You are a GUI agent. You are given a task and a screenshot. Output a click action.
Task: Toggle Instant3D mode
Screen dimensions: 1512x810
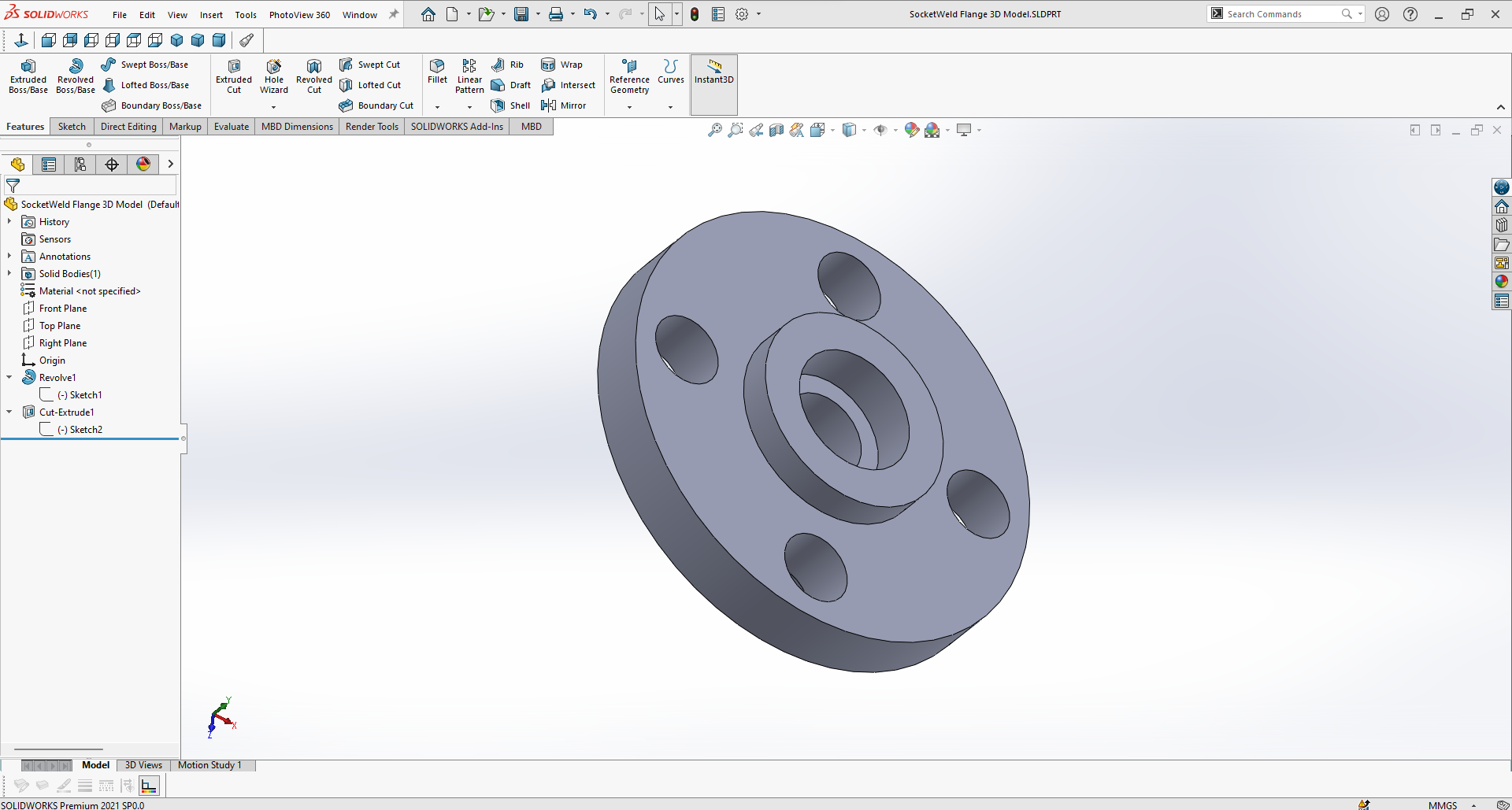pyautogui.click(x=714, y=85)
